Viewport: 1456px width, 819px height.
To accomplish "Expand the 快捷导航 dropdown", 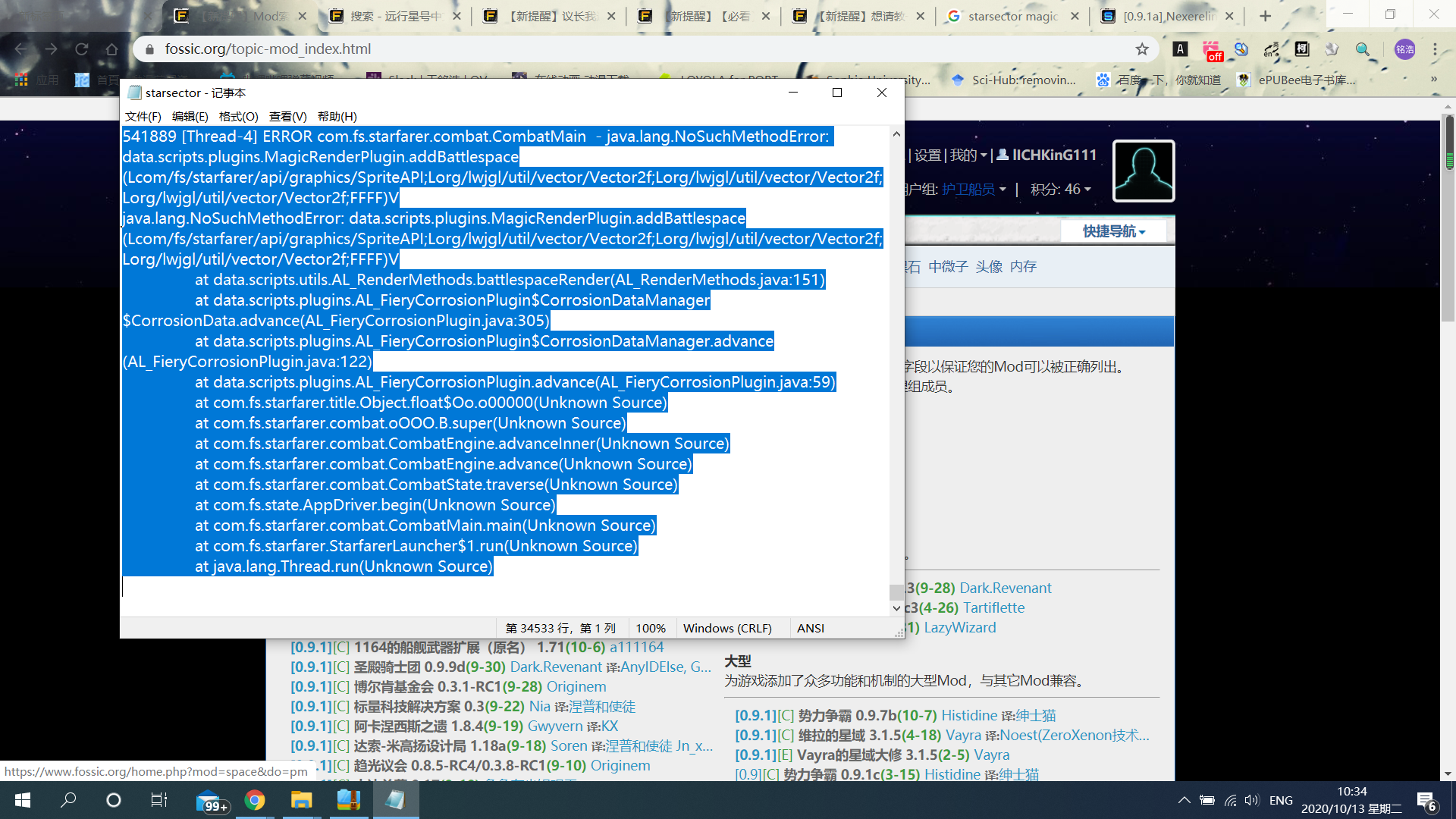I will pyautogui.click(x=1113, y=231).
